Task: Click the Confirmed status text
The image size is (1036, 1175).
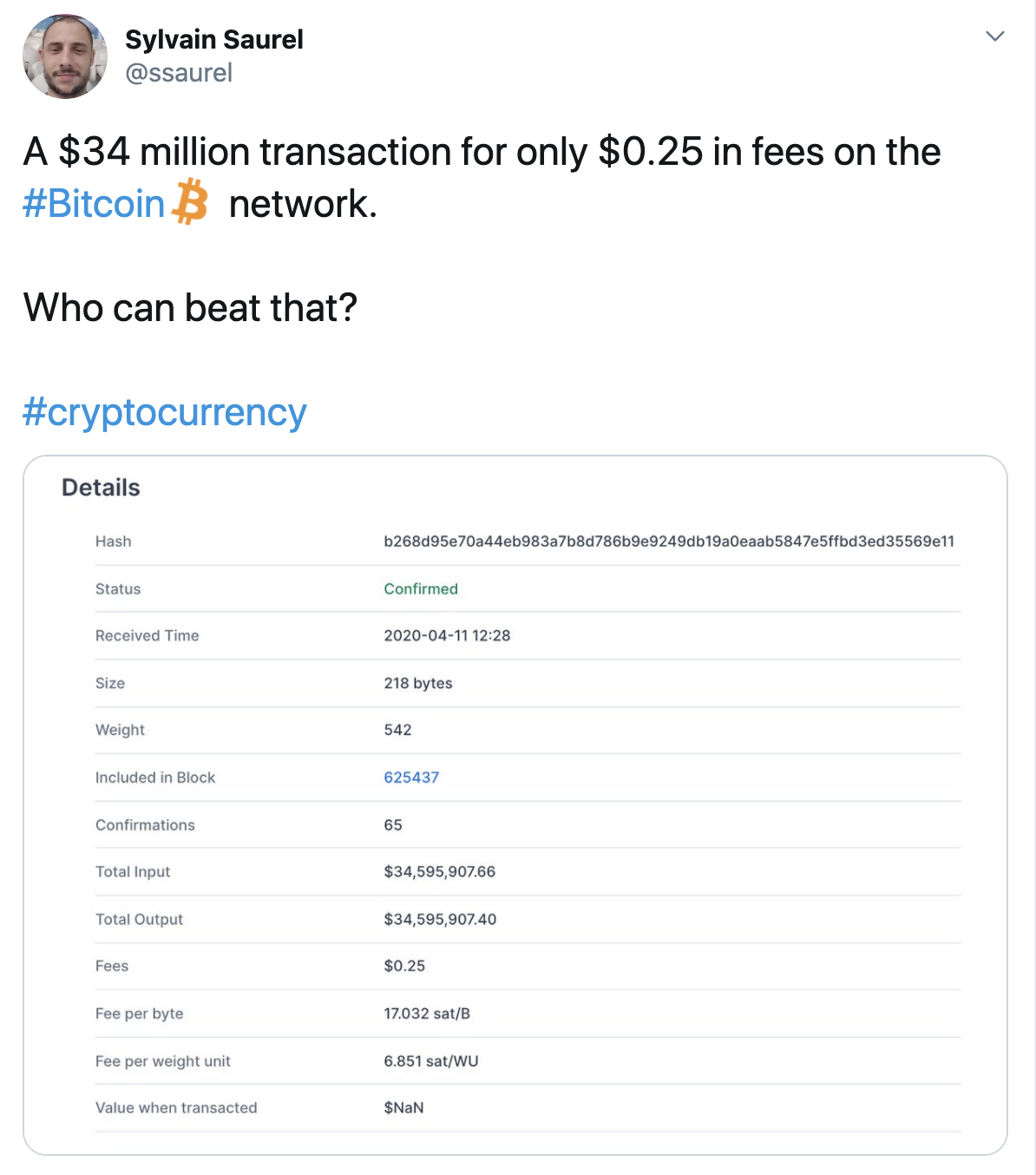Action: (x=421, y=589)
